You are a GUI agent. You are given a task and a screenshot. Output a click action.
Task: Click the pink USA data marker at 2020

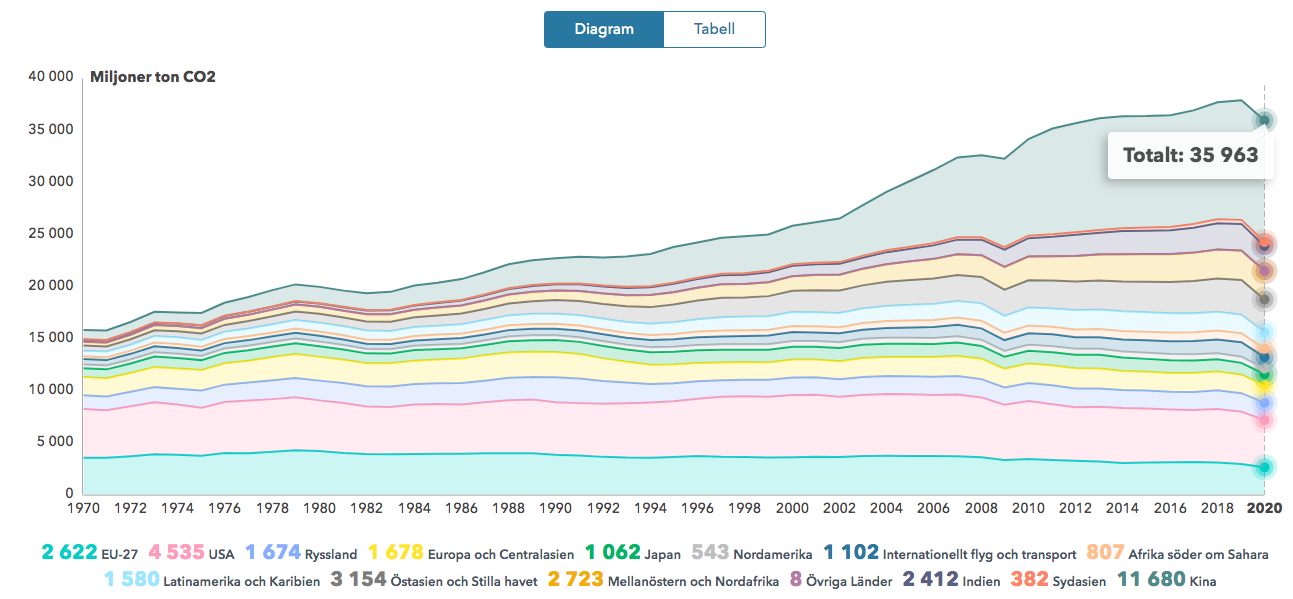point(1264,420)
